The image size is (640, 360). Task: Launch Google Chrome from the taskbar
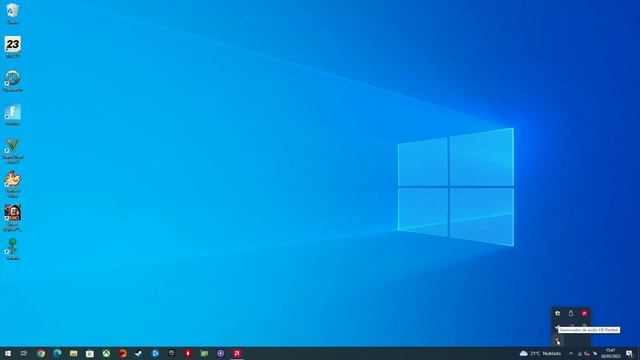pyautogui.click(x=41, y=353)
